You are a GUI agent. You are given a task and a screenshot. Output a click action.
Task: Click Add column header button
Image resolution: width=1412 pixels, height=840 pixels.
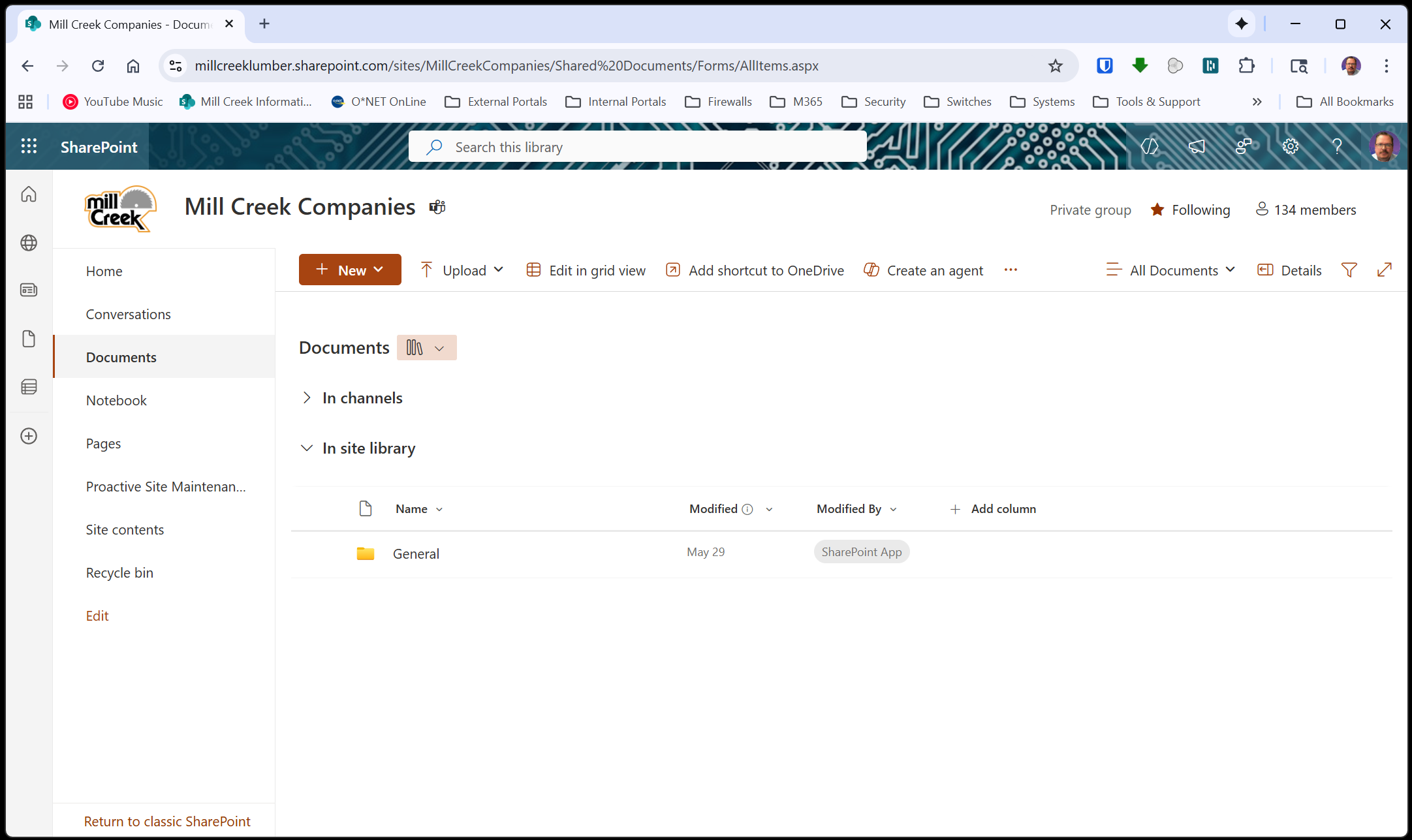993,509
